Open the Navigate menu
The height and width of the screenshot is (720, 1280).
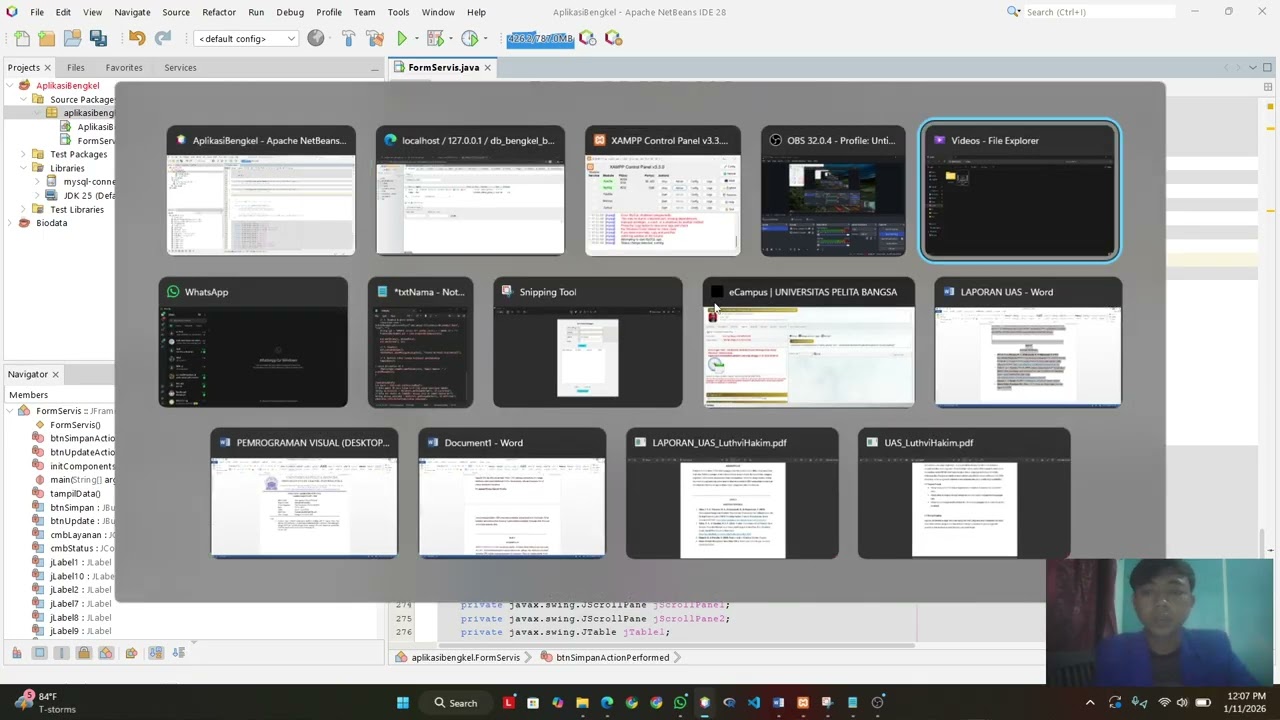click(x=132, y=12)
